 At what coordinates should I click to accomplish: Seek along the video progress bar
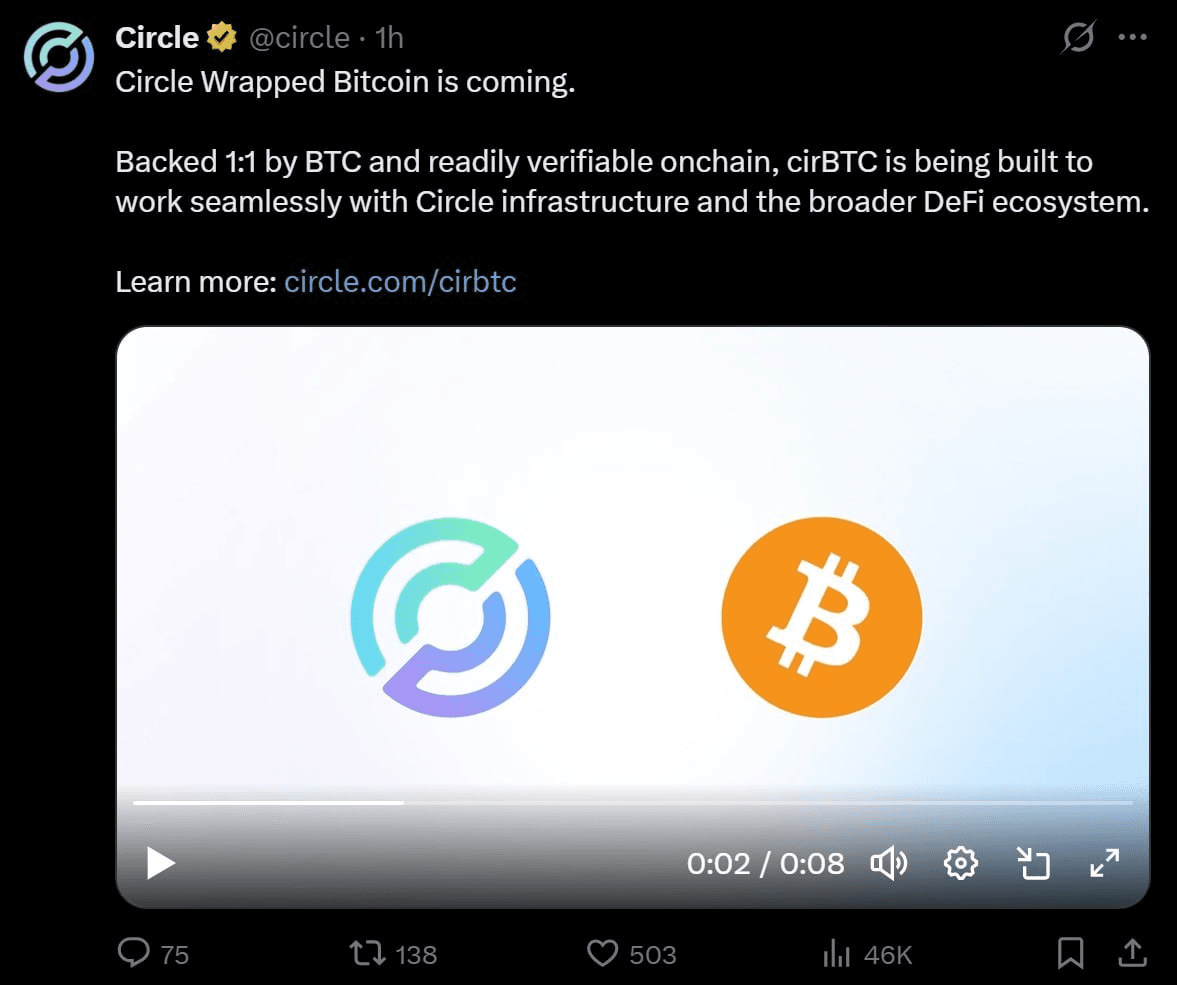(633, 803)
